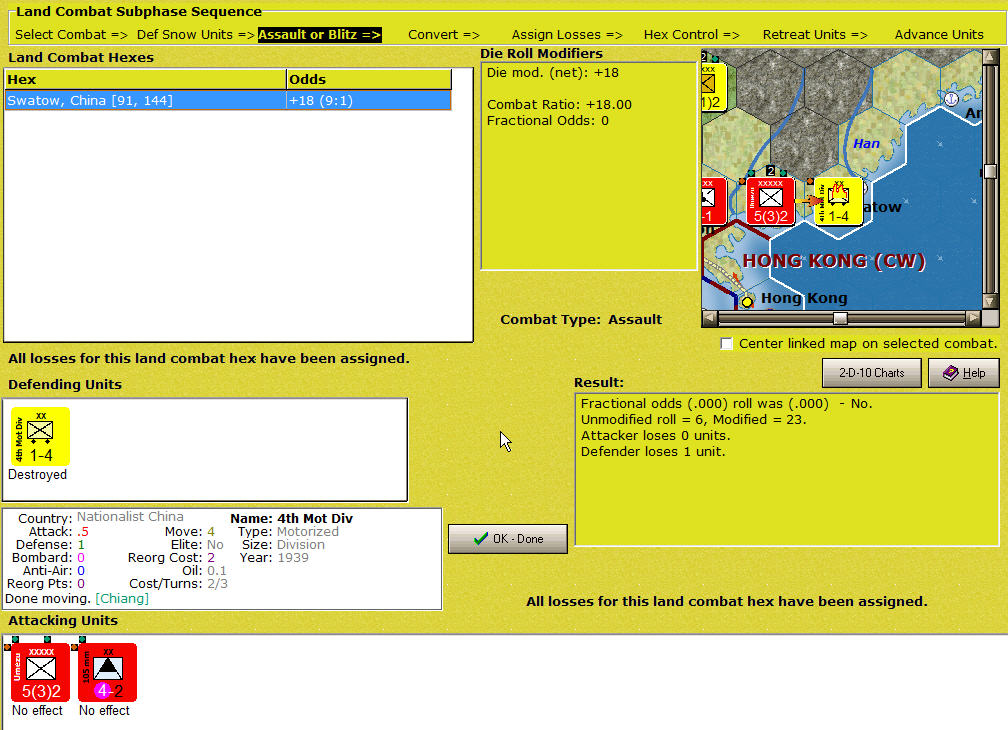Sort by the Odds column header

[x=369, y=79]
